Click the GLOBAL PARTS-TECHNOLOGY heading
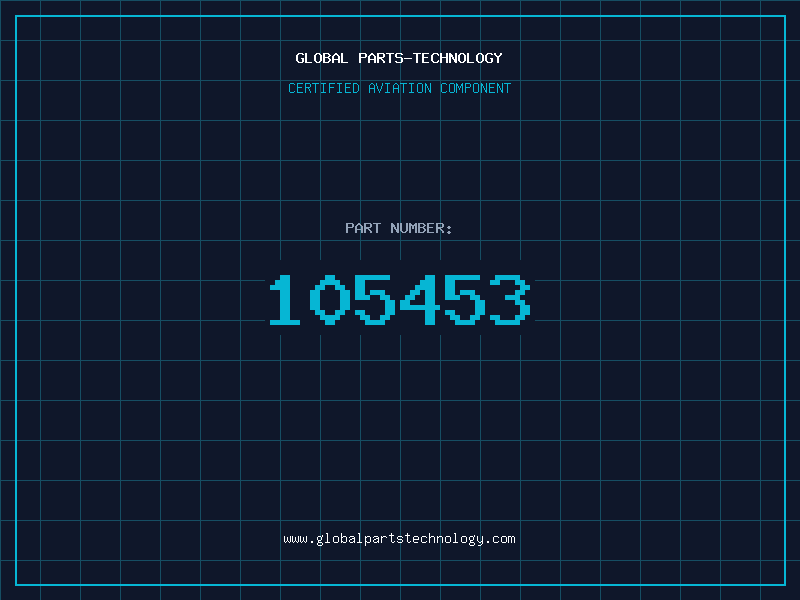800x600 pixels. click(399, 58)
